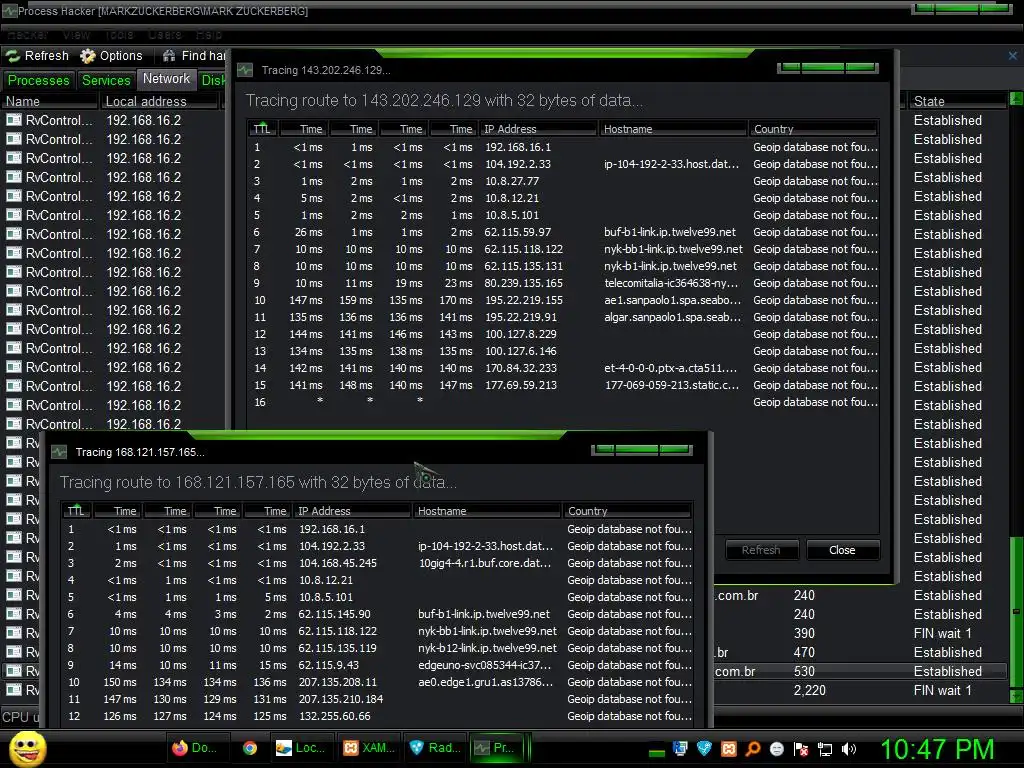Image resolution: width=1024 pixels, height=768 pixels.
Task: Click the flag with red X tray icon
Action: (801, 749)
